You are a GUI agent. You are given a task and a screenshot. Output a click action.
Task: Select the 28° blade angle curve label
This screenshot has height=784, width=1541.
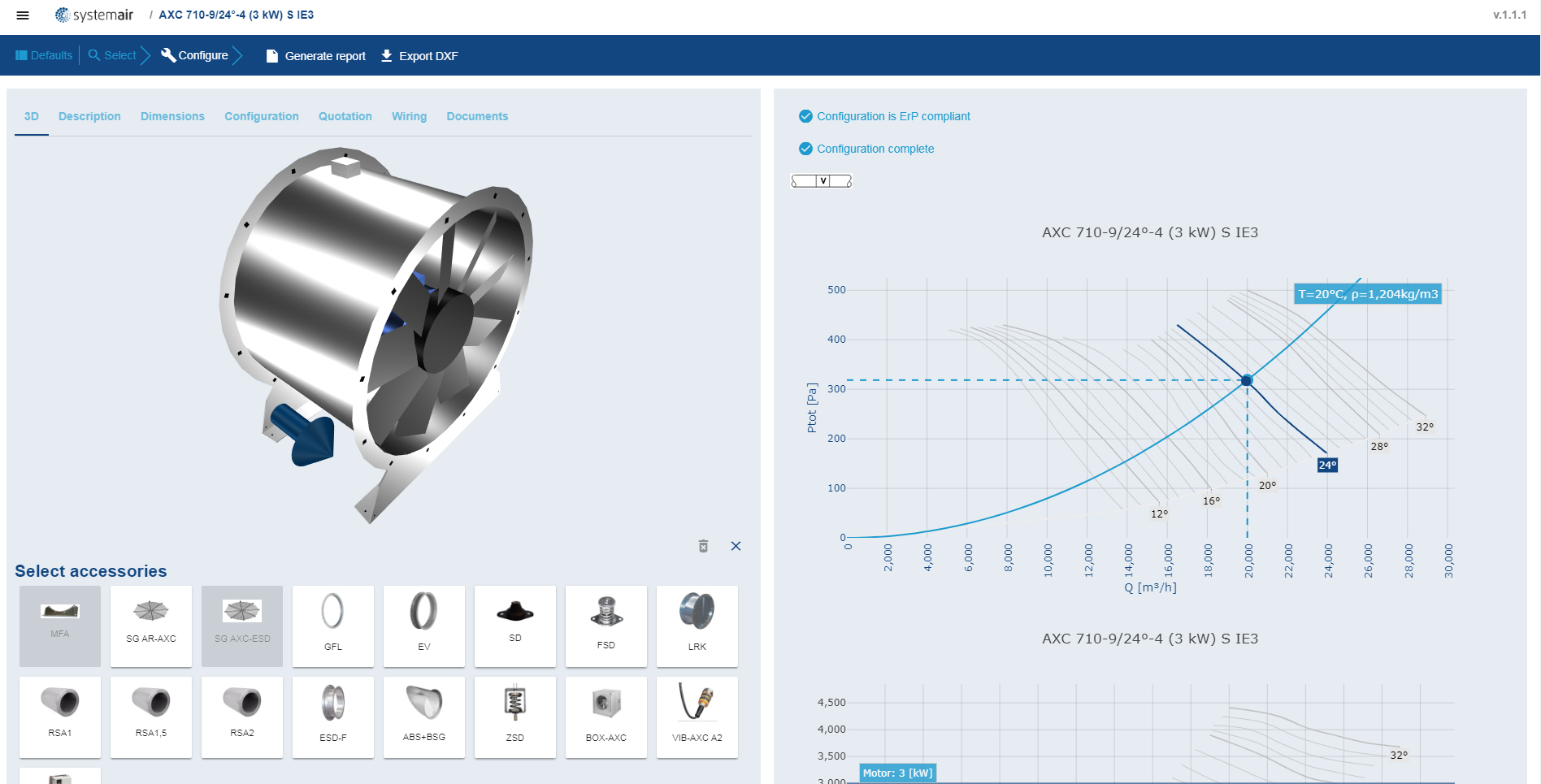[1379, 446]
